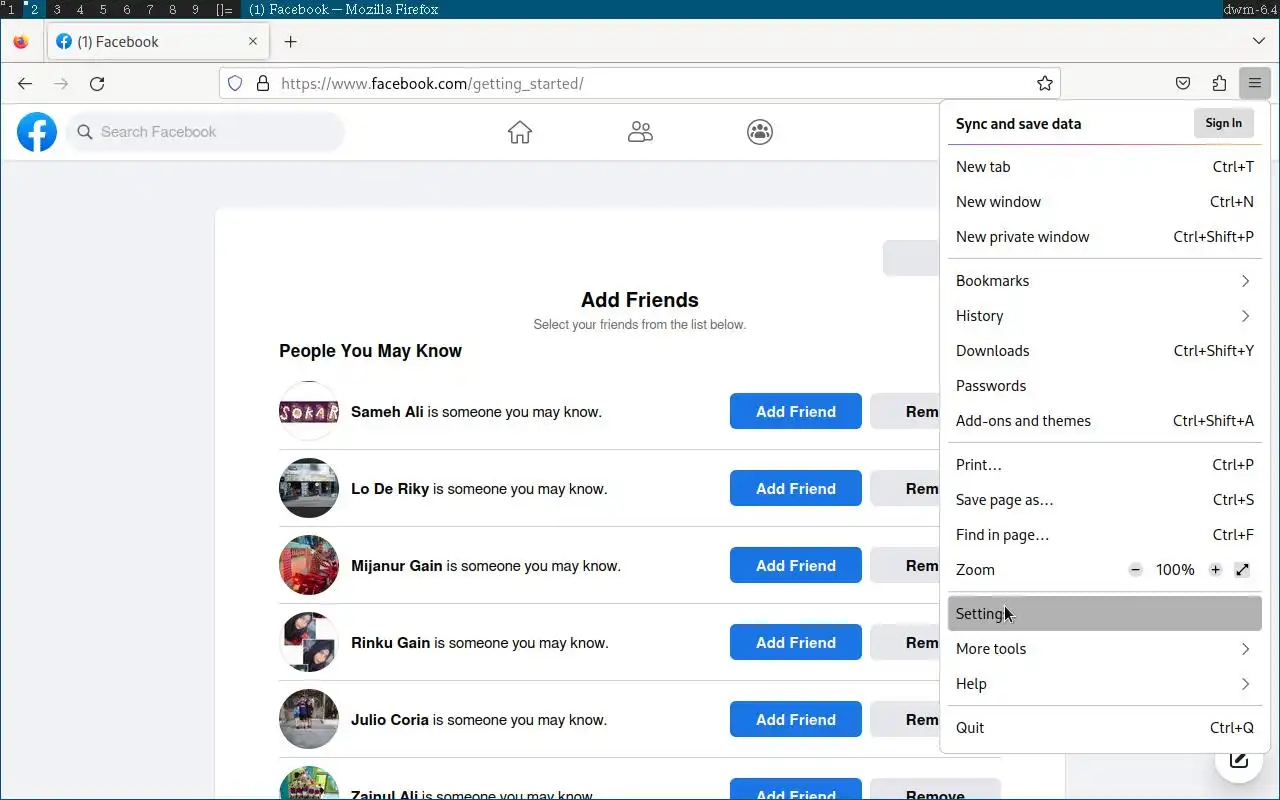Add Rinku Gain as a friend
The width and height of the screenshot is (1280, 800).
796,642
